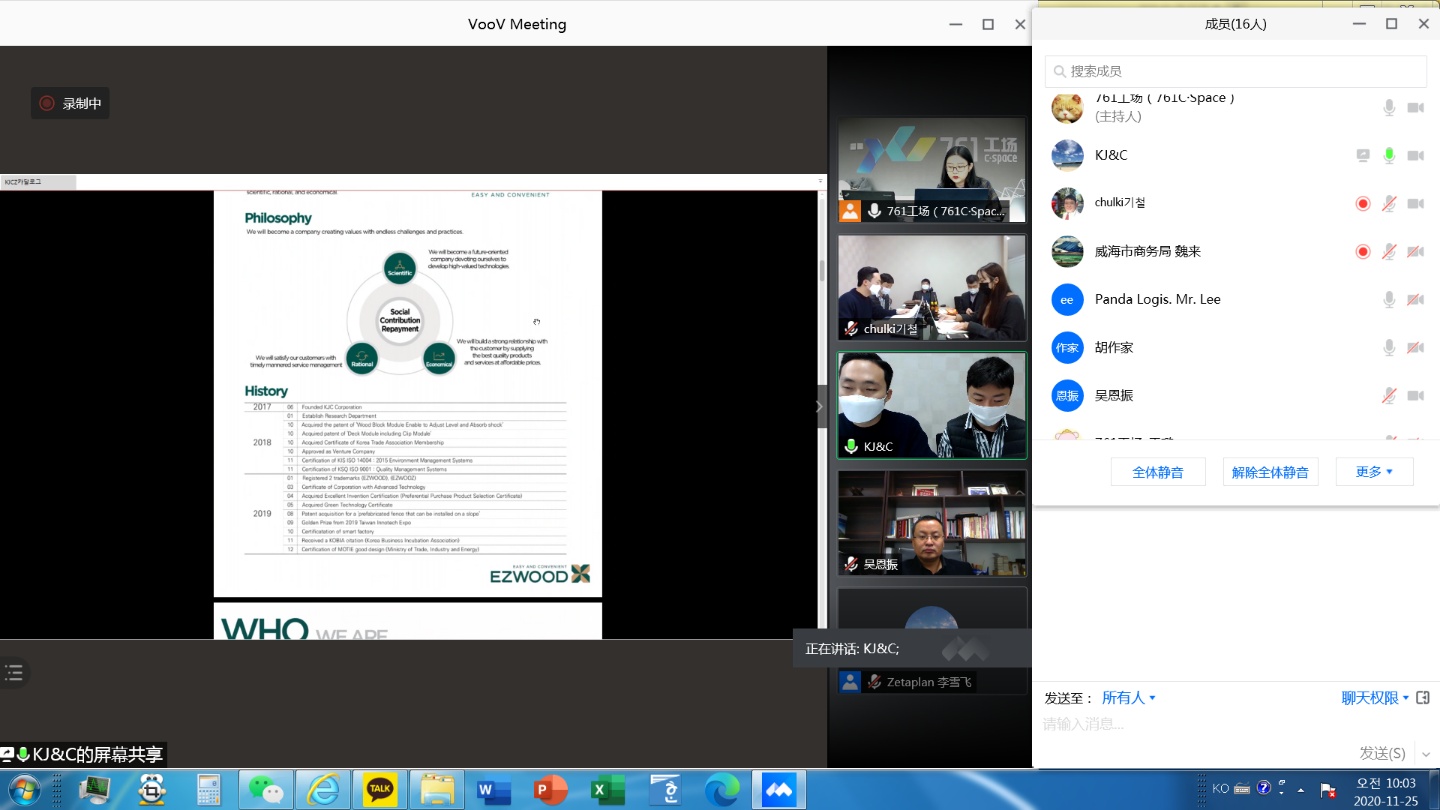This screenshot has width=1440, height=810.
Task: Open send options arrow beside 发送(S)
Action: coord(1426,754)
